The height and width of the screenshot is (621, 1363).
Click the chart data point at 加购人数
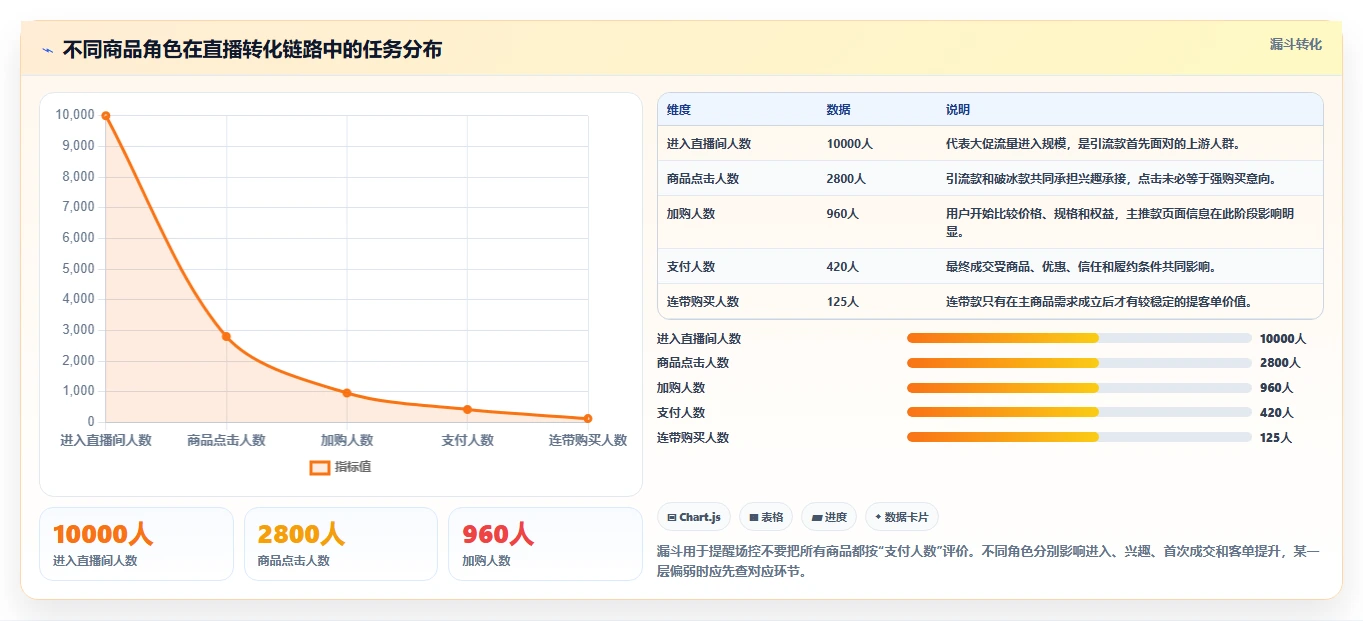(347, 393)
